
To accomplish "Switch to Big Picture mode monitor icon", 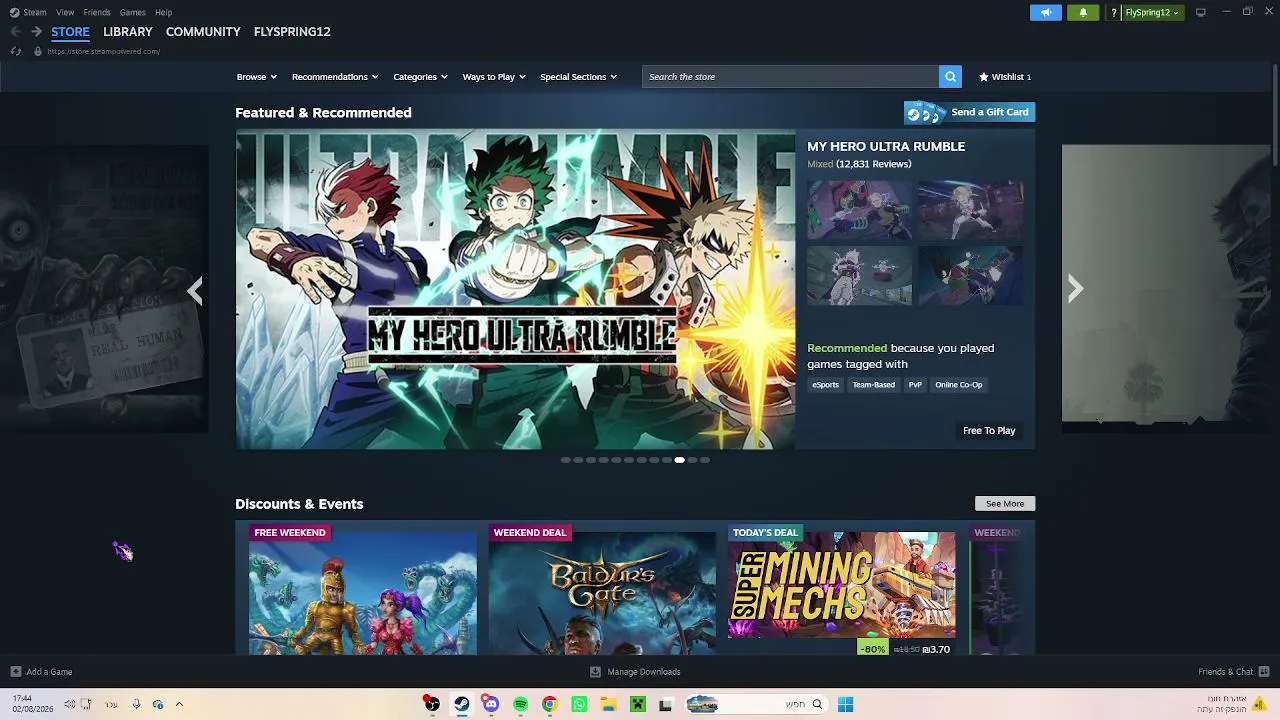I will pyautogui.click(x=1200, y=12).
